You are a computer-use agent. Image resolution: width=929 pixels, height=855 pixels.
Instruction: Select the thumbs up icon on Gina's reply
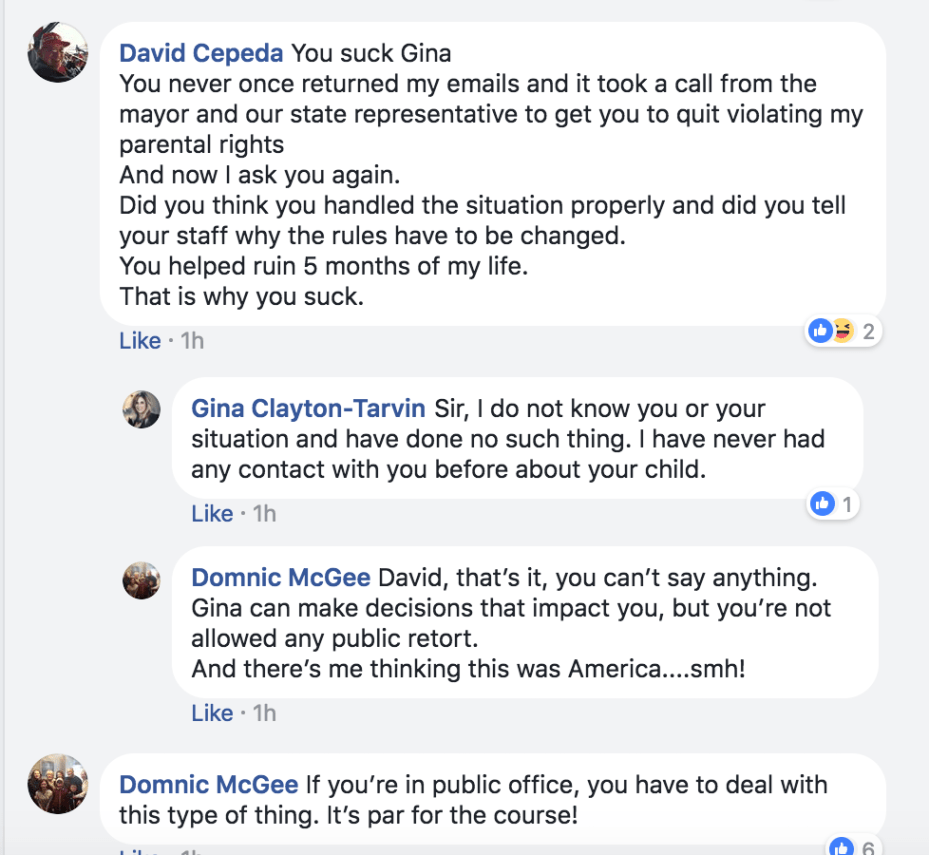coord(822,503)
